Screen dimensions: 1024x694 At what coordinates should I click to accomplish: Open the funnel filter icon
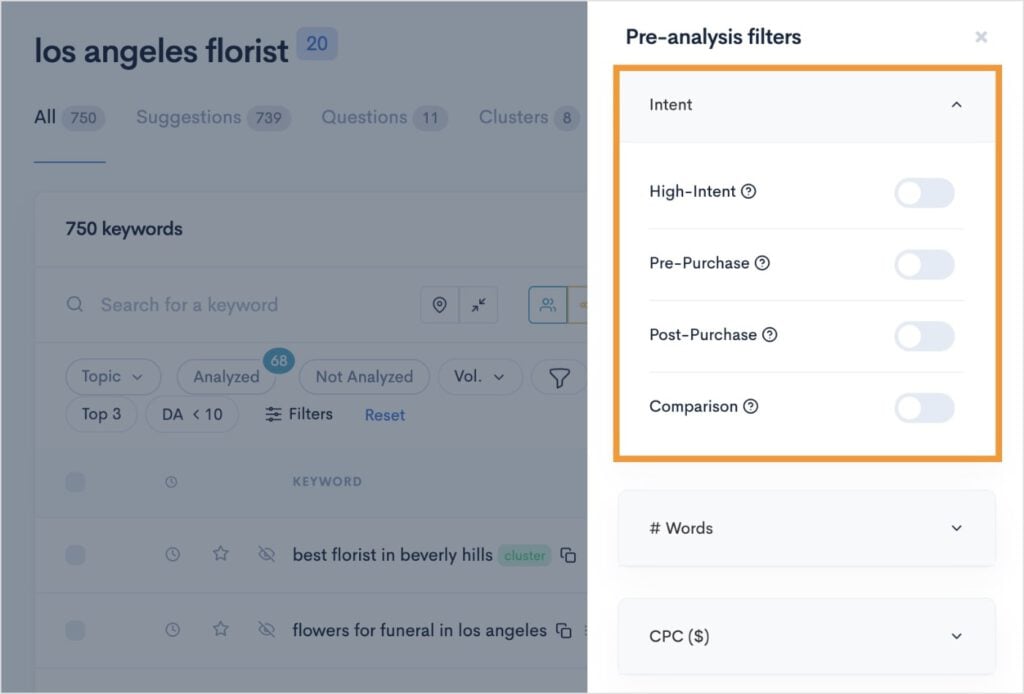click(560, 377)
